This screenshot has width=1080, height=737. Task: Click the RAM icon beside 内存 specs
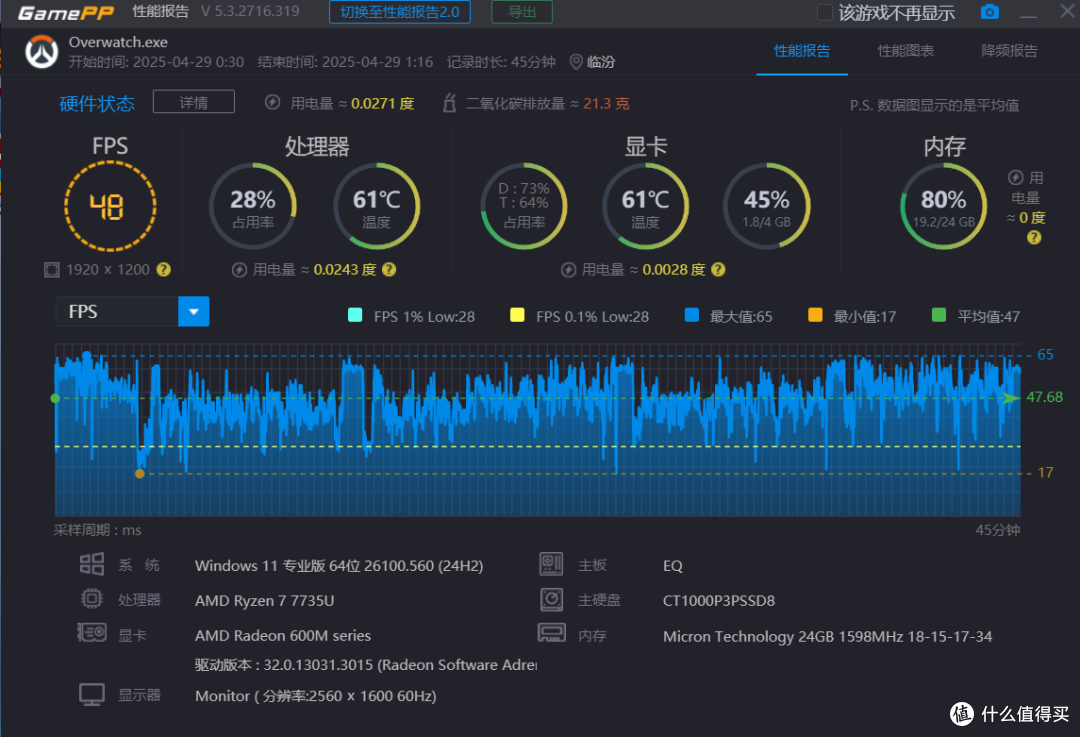pyautogui.click(x=552, y=633)
